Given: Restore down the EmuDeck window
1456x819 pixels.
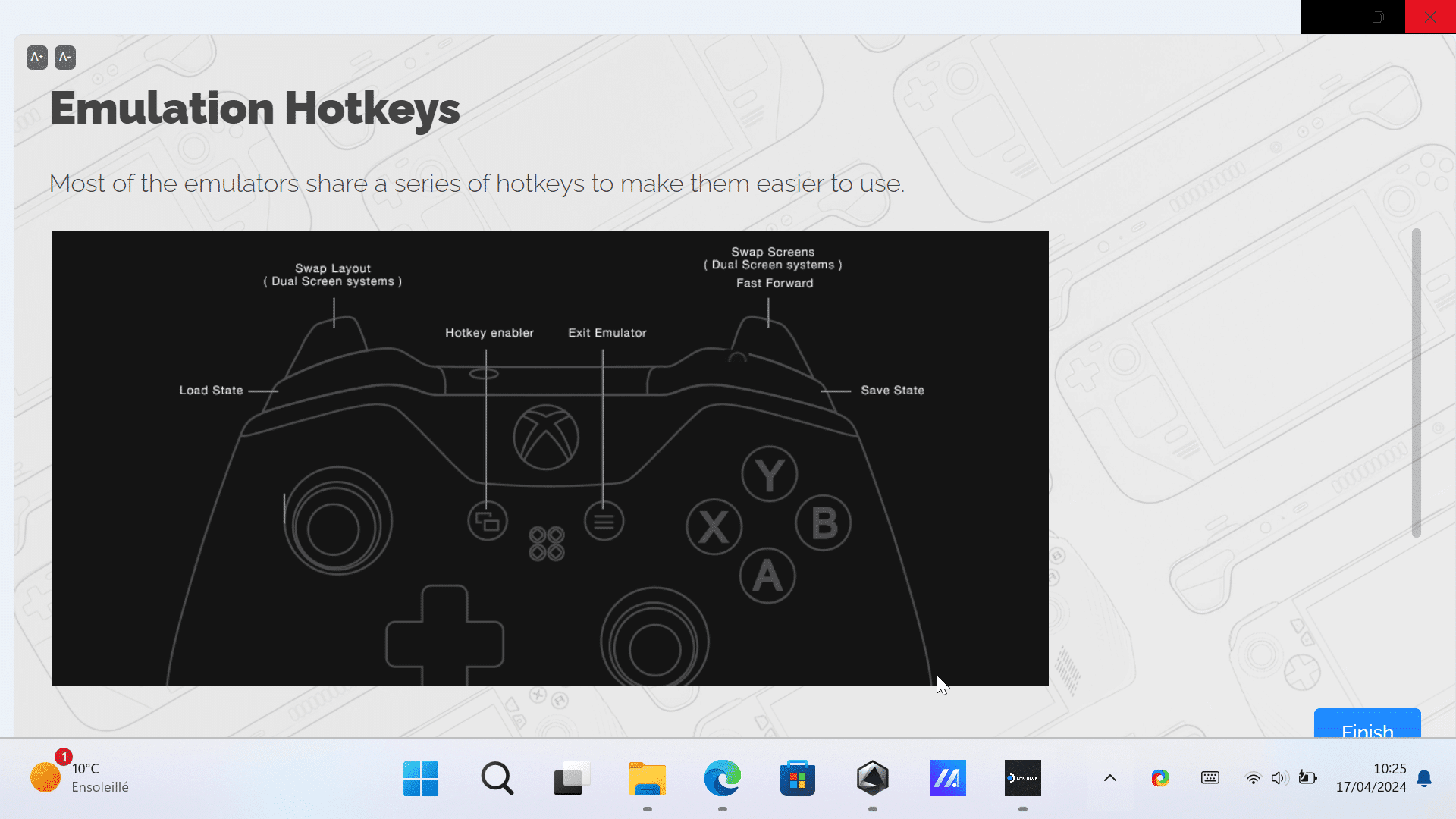Looking at the screenshot, I should click(1378, 17).
